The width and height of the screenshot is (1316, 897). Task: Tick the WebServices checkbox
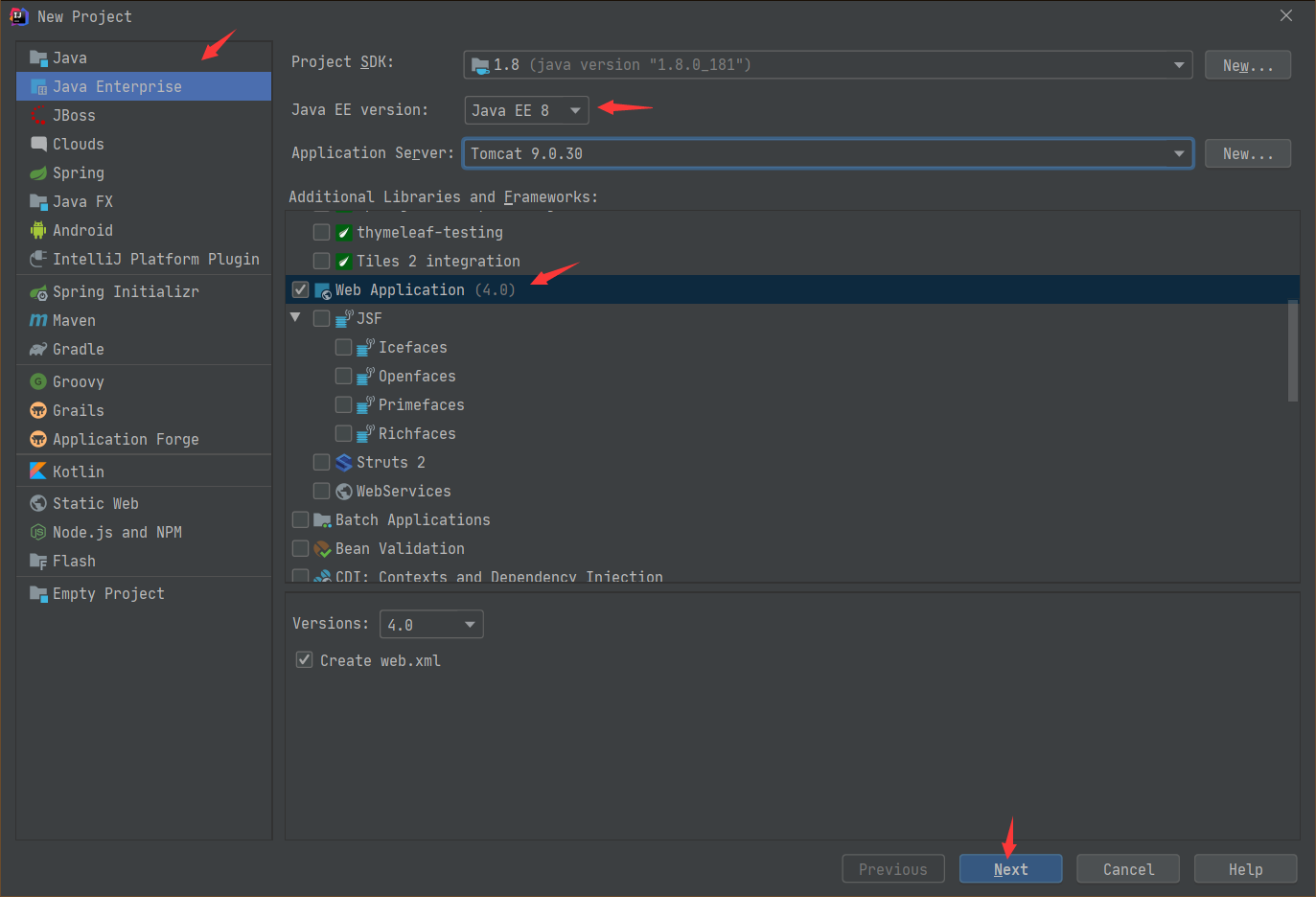point(321,491)
